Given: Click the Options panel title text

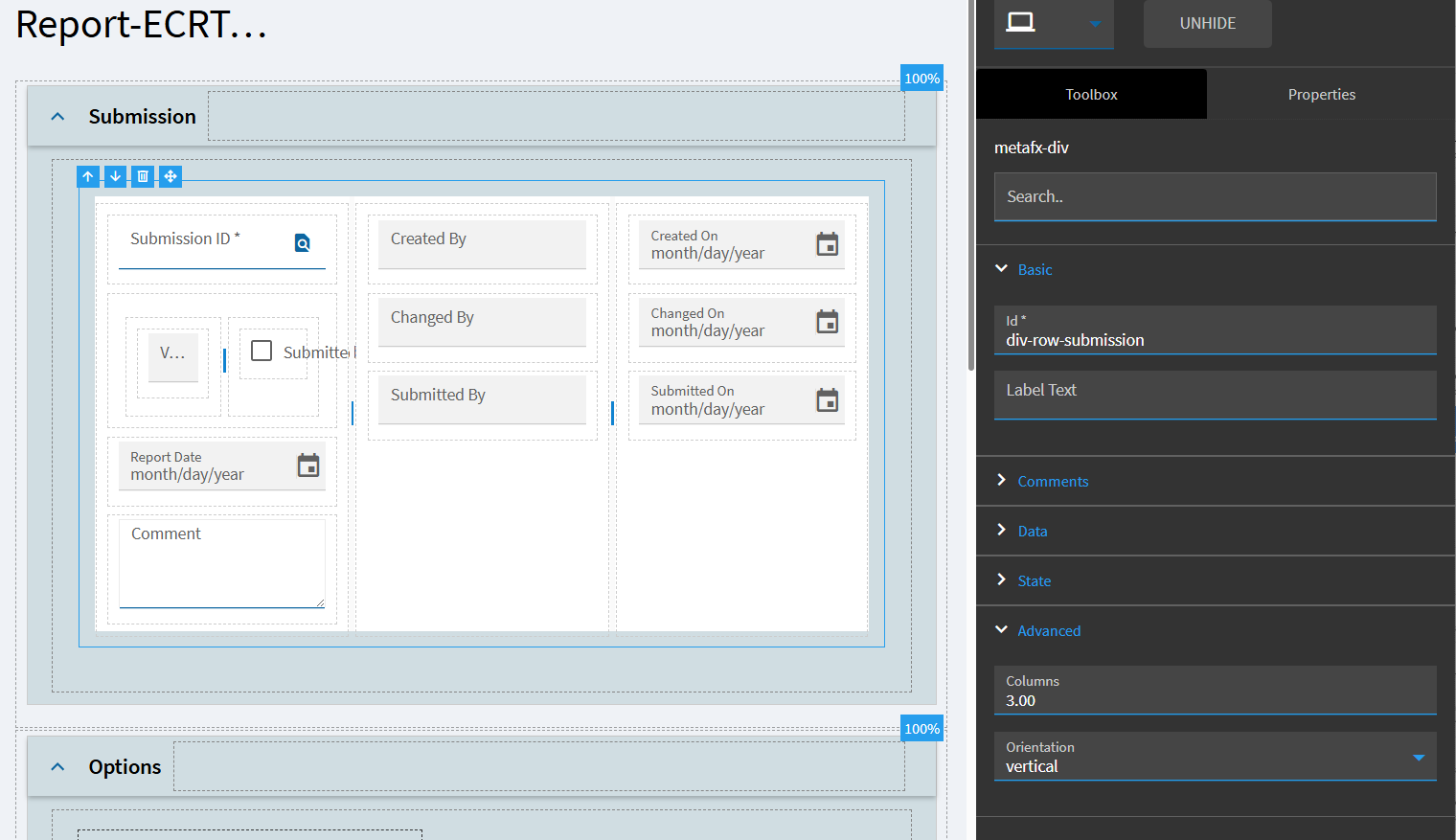Looking at the screenshot, I should pos(125,767).
